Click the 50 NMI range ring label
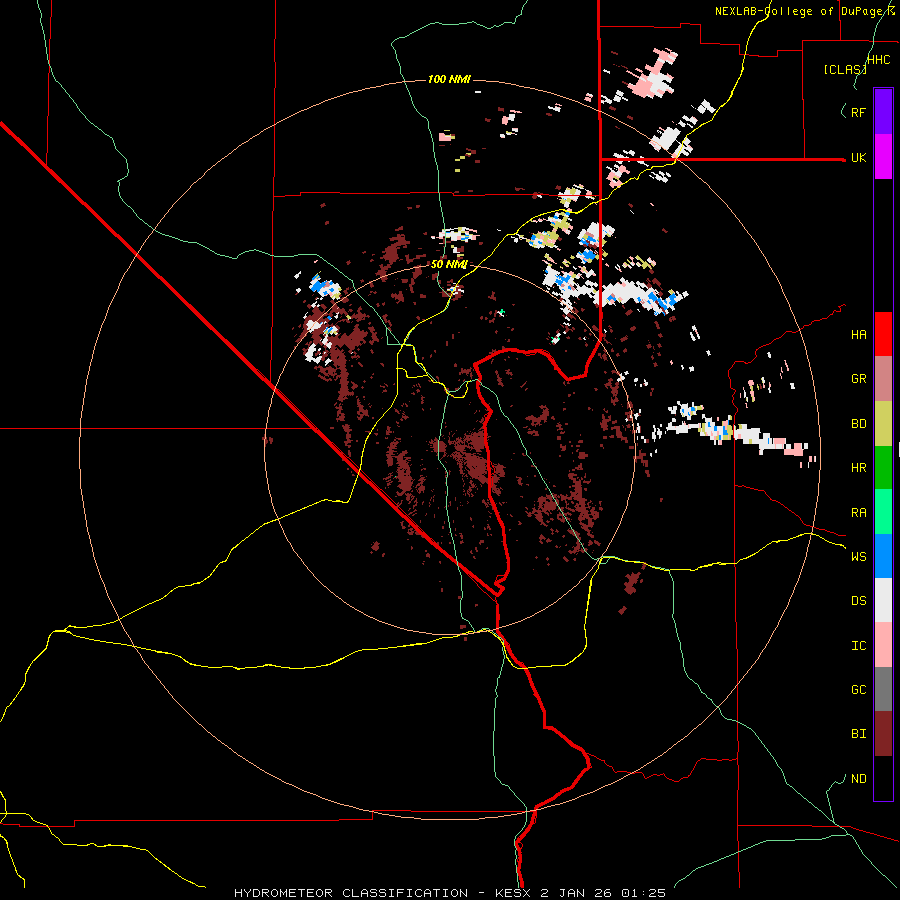 [449, 265]
